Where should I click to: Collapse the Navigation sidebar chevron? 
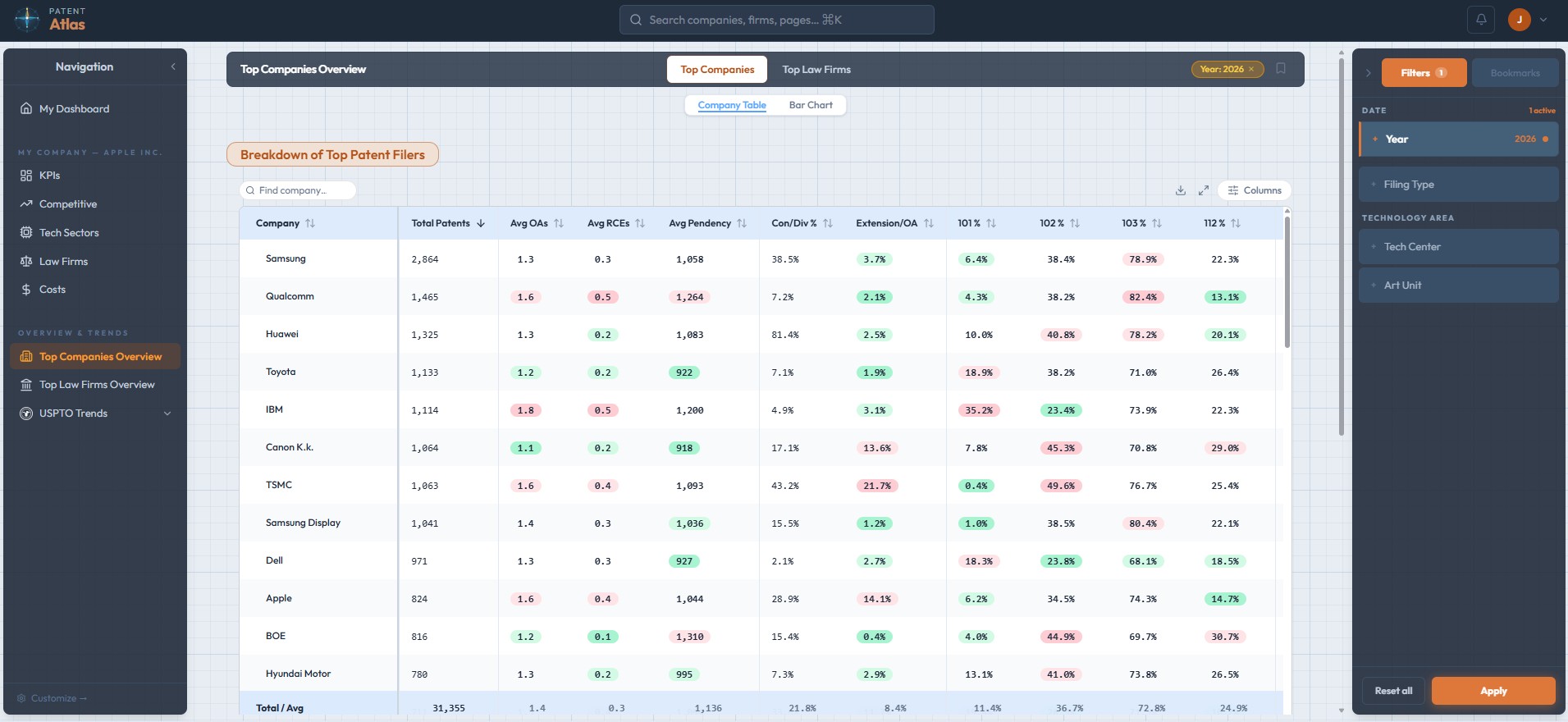pos(173,66)
